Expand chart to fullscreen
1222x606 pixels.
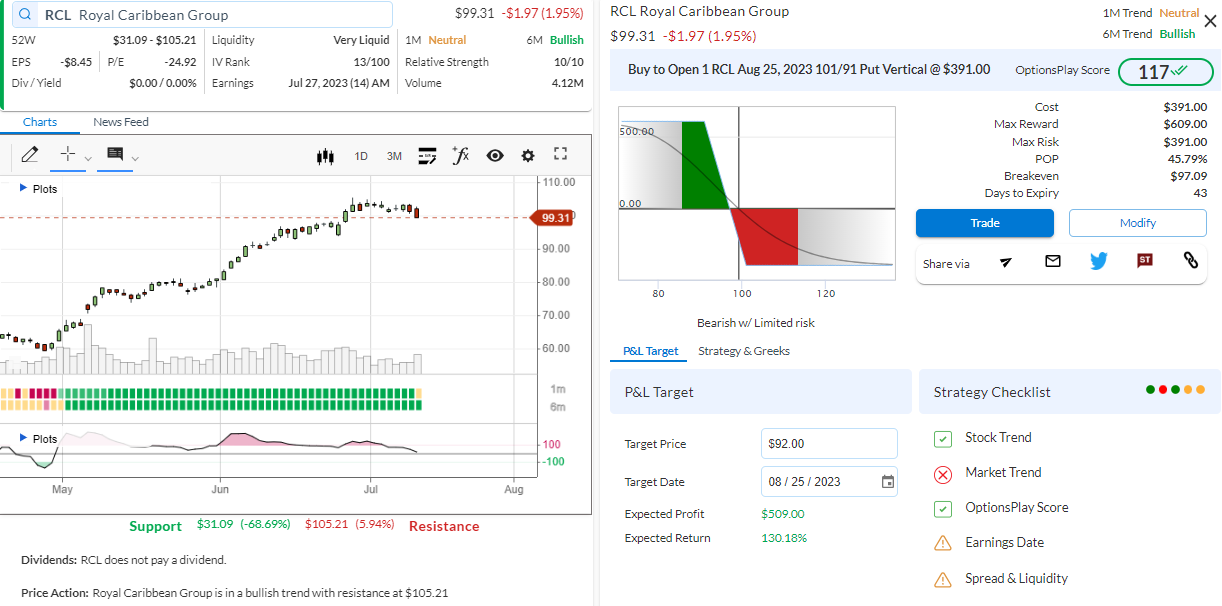[x=560, y=154]
